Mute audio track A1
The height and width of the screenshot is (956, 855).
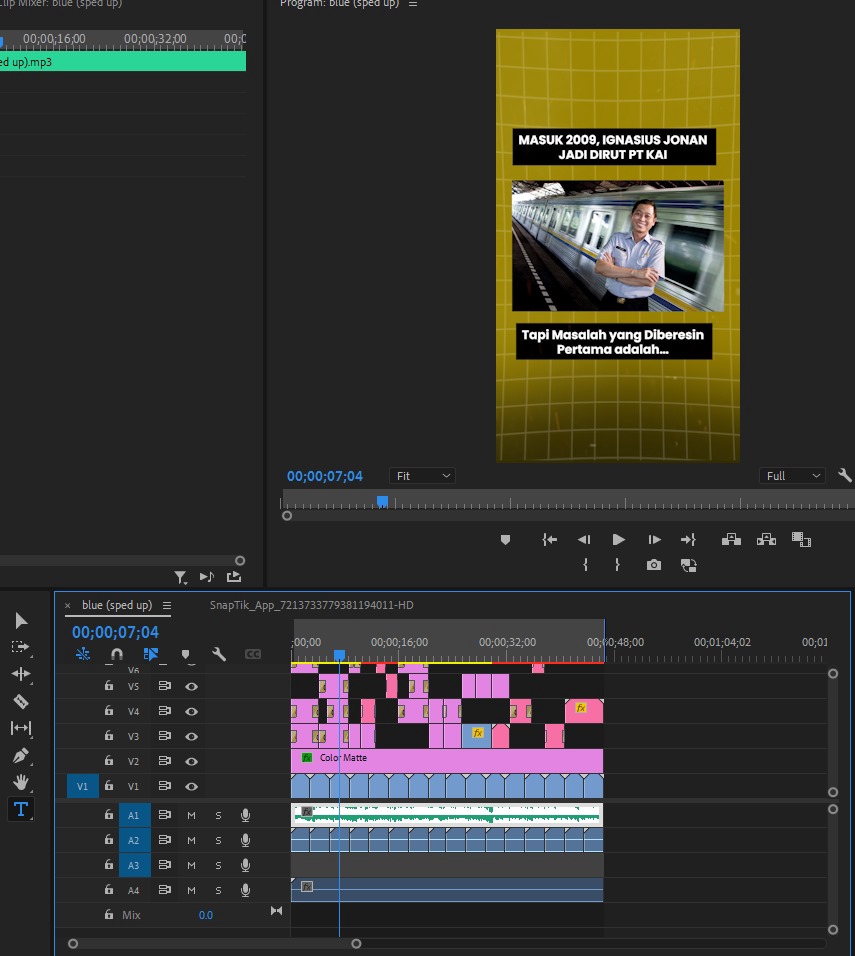(191, 814)
